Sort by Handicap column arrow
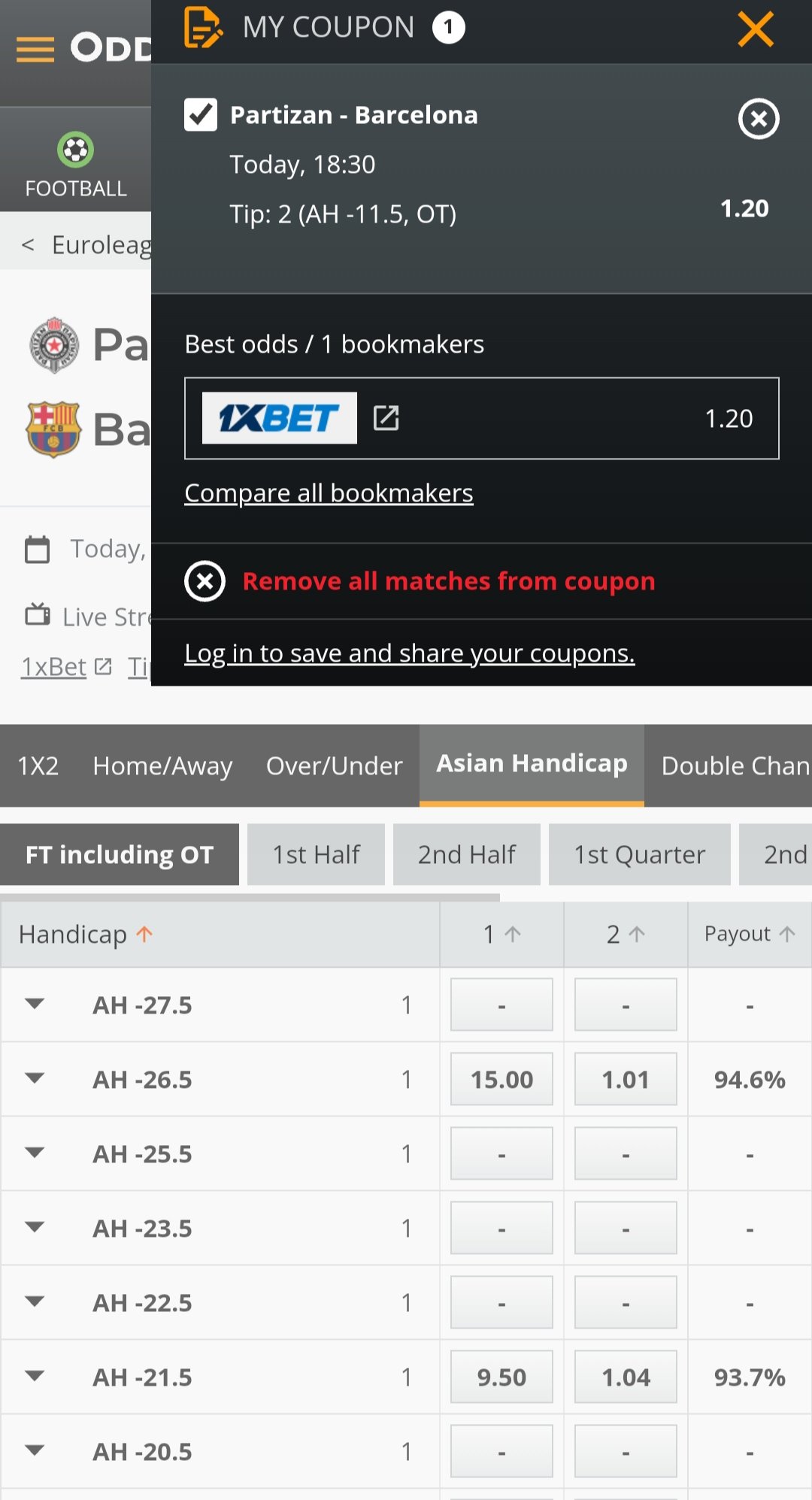The image size is (812, 1500). coord(144,934)
